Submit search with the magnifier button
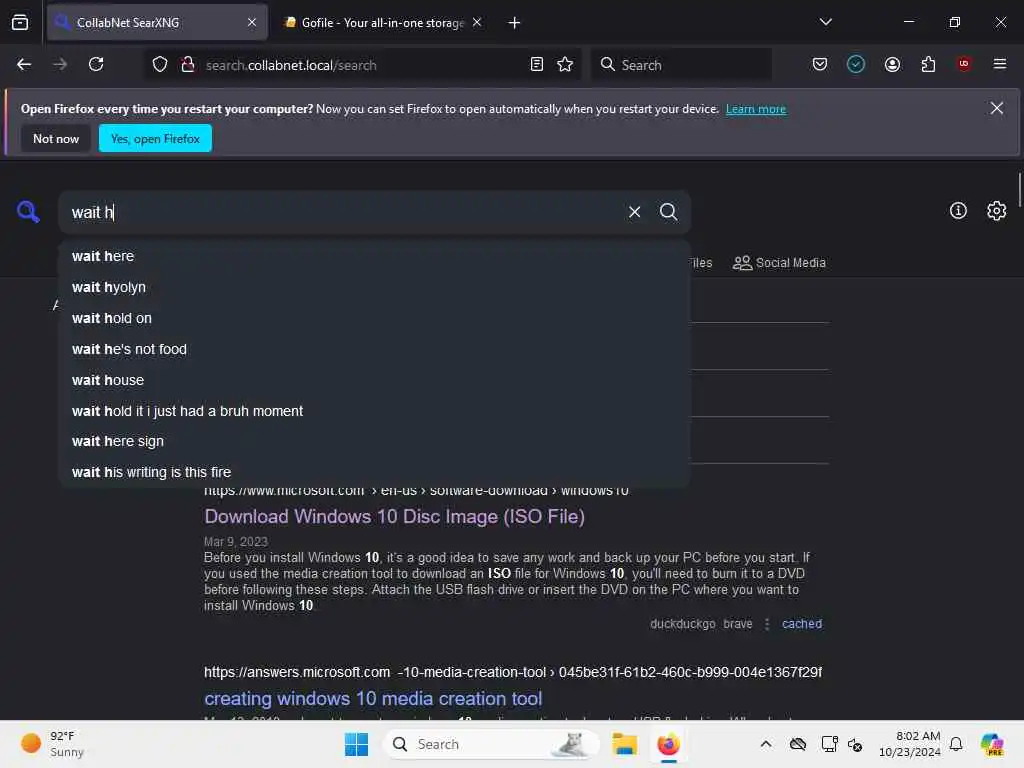 click(x=668, y=212)
